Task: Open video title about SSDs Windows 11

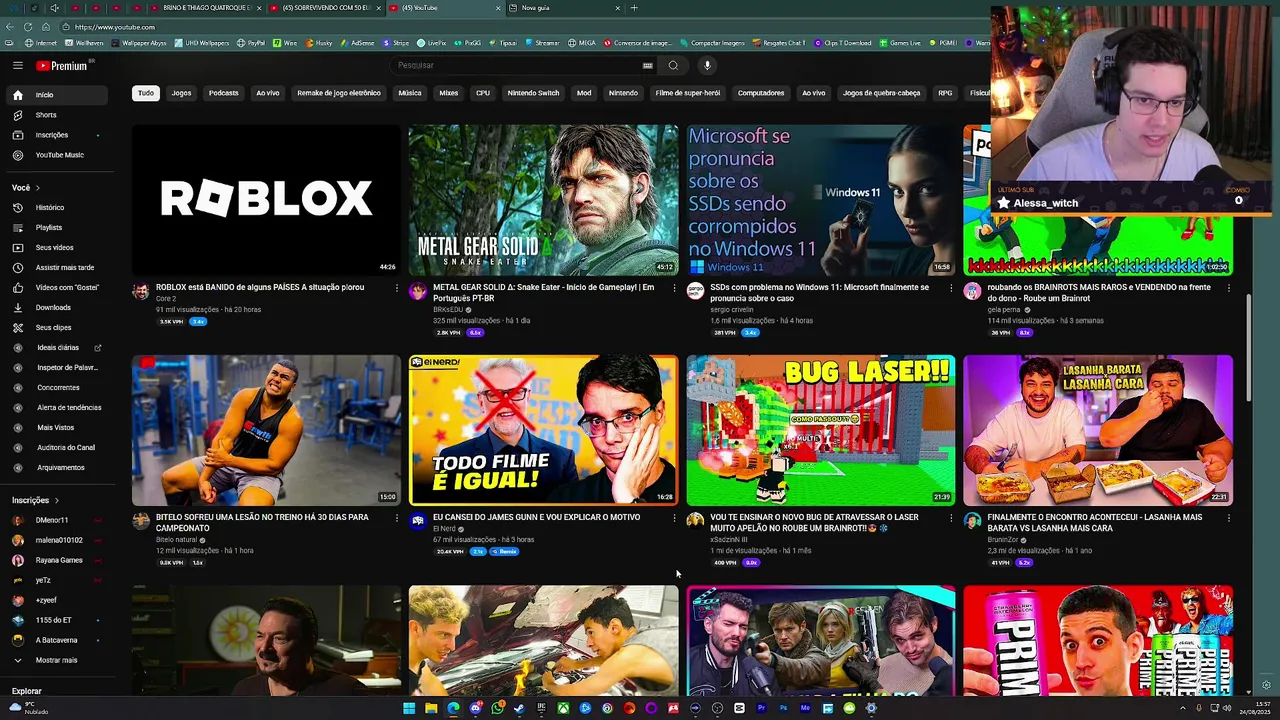Action: (820, 292)
